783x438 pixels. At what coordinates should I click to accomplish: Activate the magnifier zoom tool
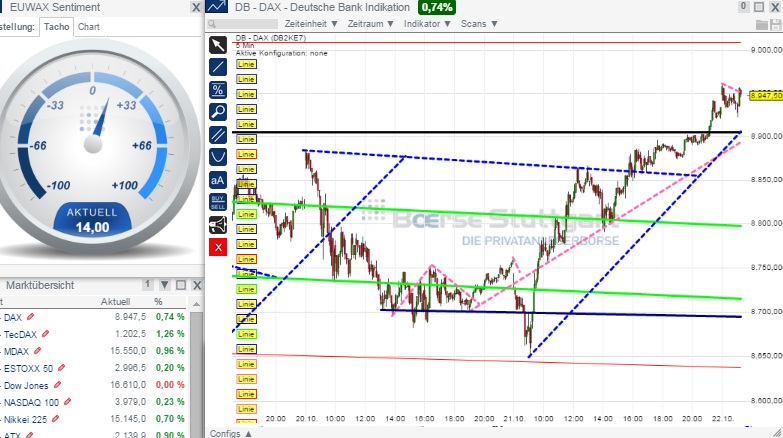(218, 112)
